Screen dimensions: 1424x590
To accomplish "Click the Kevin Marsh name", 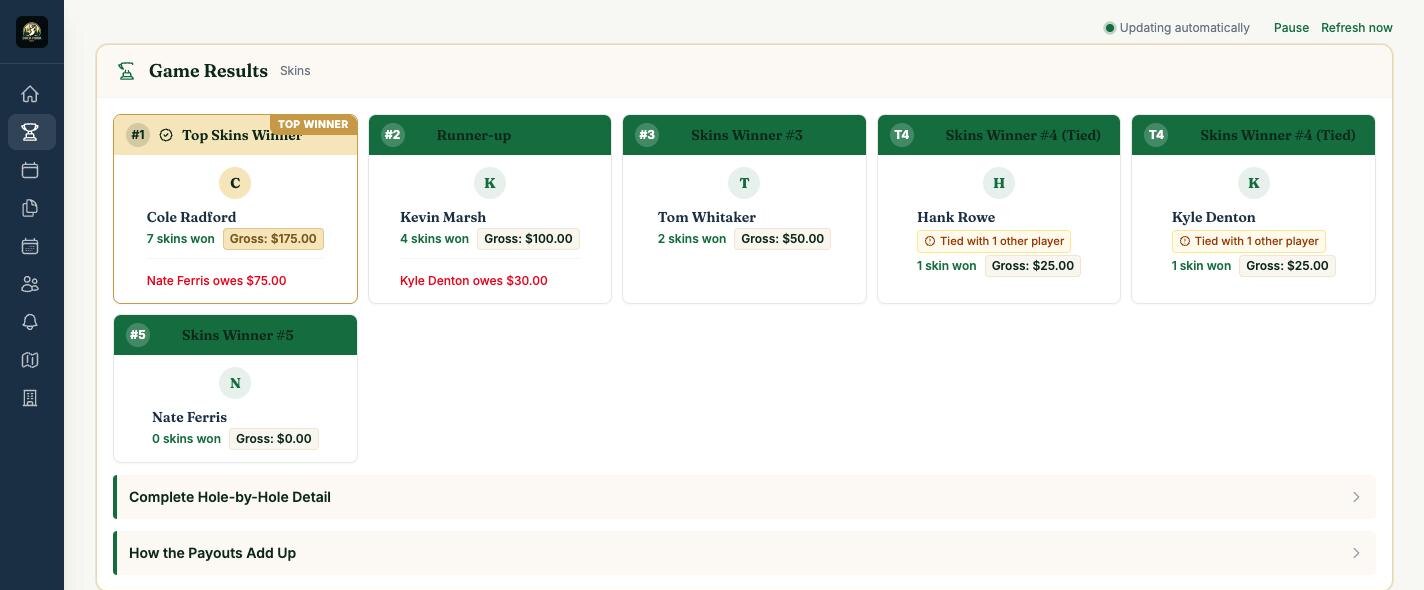I will click(x=443, y=217).
